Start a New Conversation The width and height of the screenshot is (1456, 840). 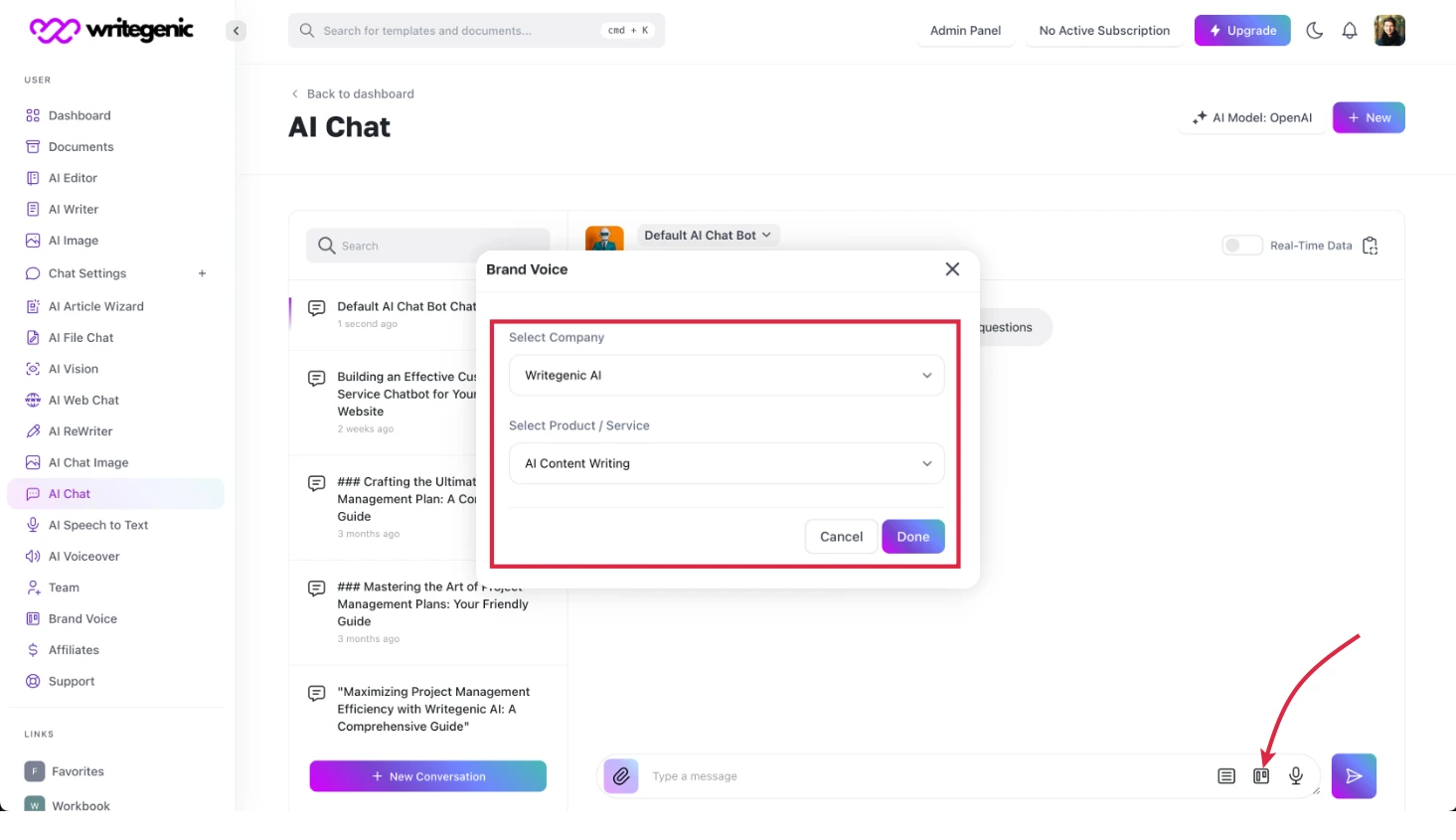click(427, 776)
